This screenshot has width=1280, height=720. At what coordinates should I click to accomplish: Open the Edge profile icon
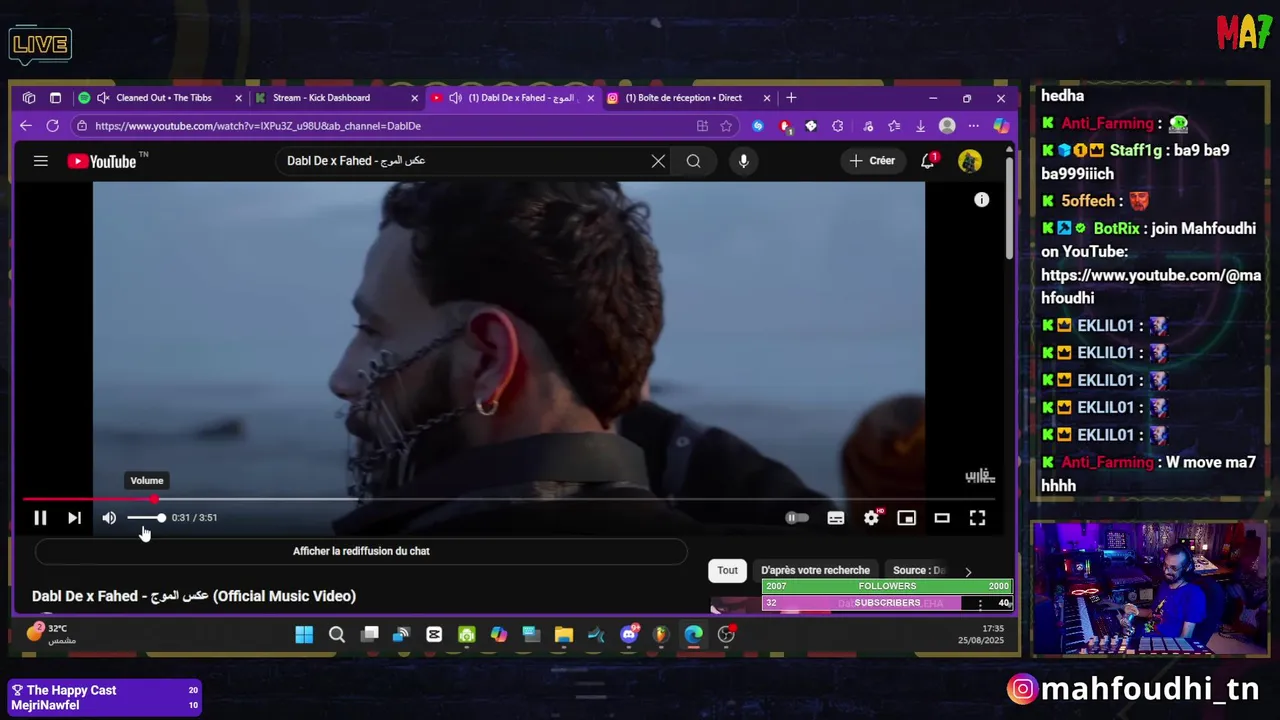(947, 126)
